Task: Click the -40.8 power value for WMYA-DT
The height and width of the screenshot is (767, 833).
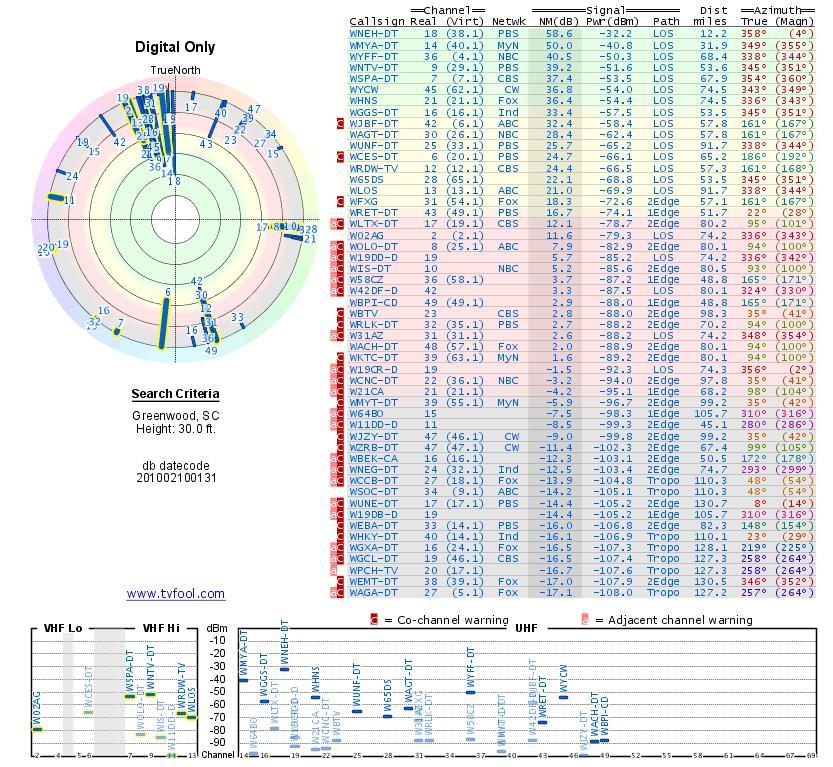Action: [x=616, y=46]
